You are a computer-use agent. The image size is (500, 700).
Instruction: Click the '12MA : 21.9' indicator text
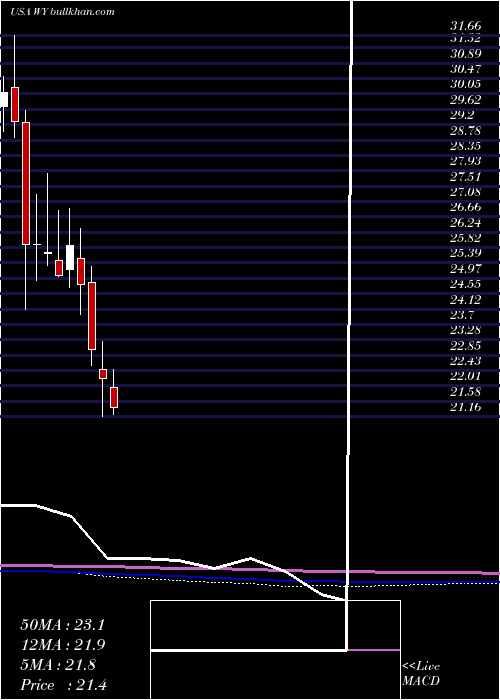[x=62, y=645]
